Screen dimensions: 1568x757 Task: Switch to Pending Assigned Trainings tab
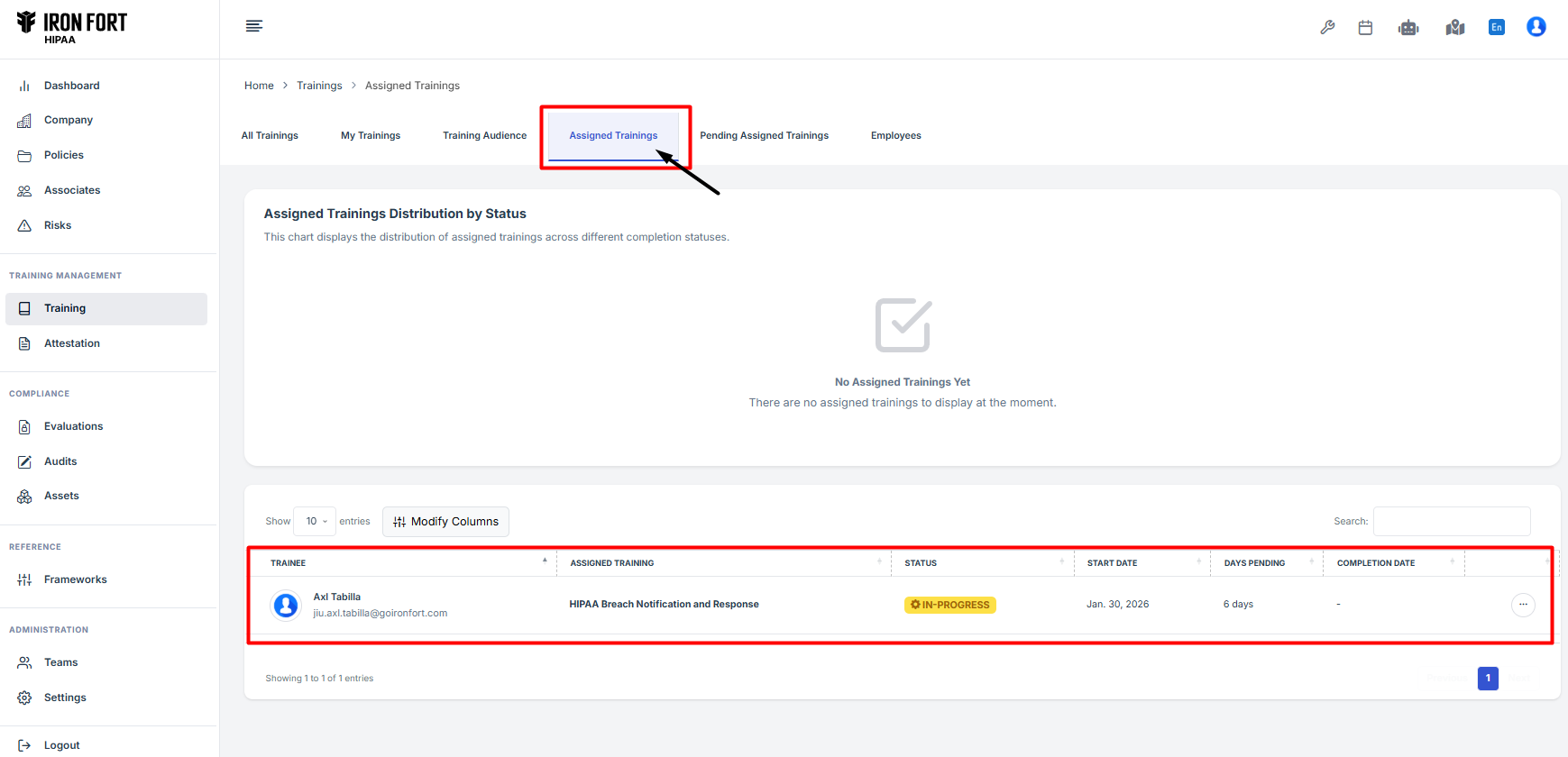point(764,136)
